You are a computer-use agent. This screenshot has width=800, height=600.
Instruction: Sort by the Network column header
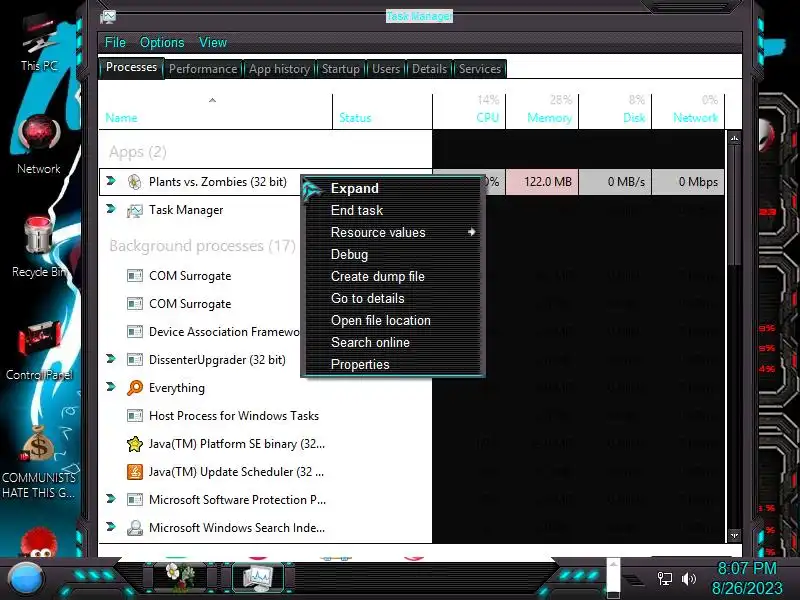coord(688,111)
